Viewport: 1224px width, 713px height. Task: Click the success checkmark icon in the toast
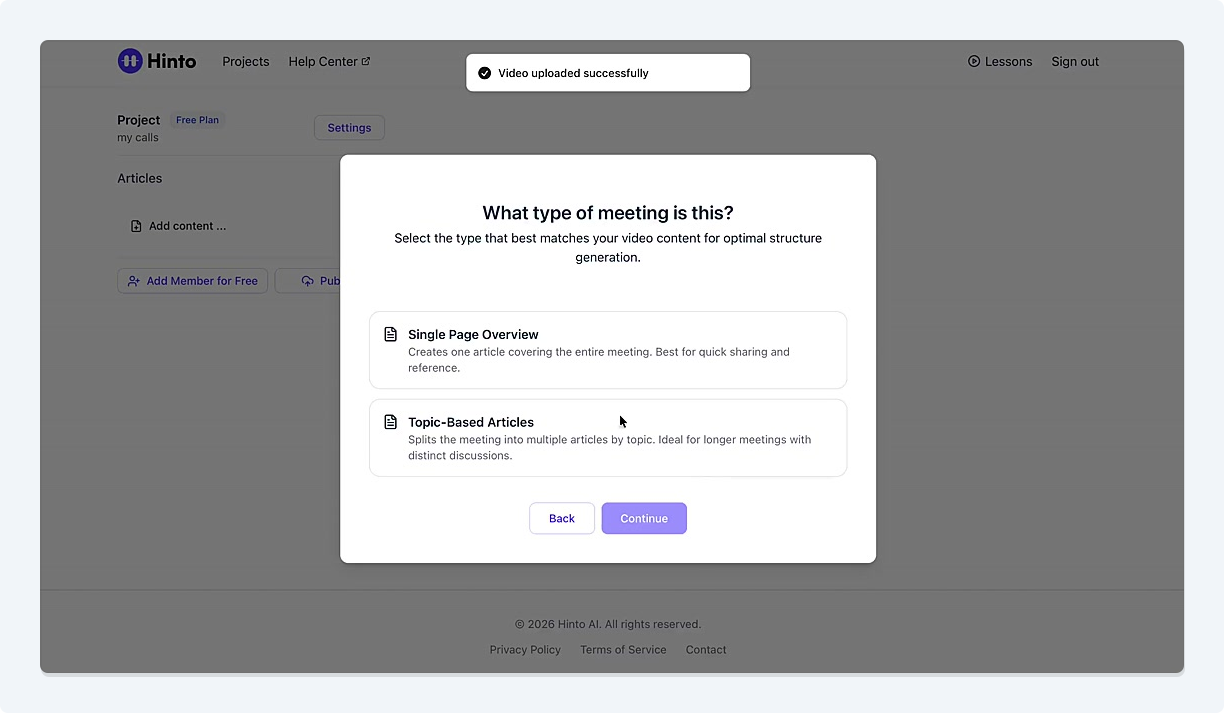click(x=485, y=73)
